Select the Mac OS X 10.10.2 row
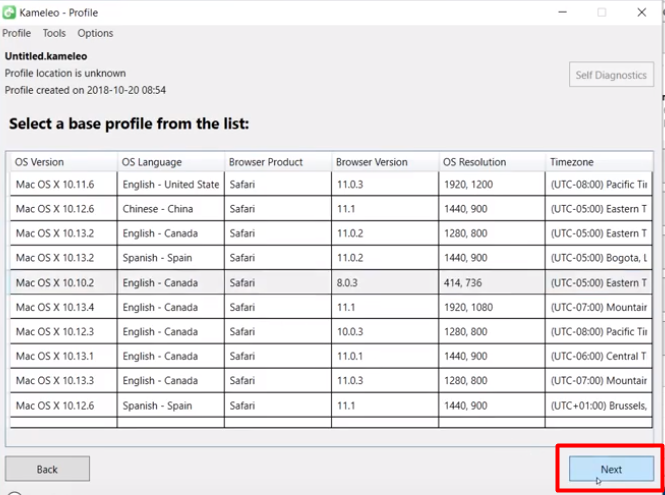This screenshot has width=665, height=495. click(331, 282)
